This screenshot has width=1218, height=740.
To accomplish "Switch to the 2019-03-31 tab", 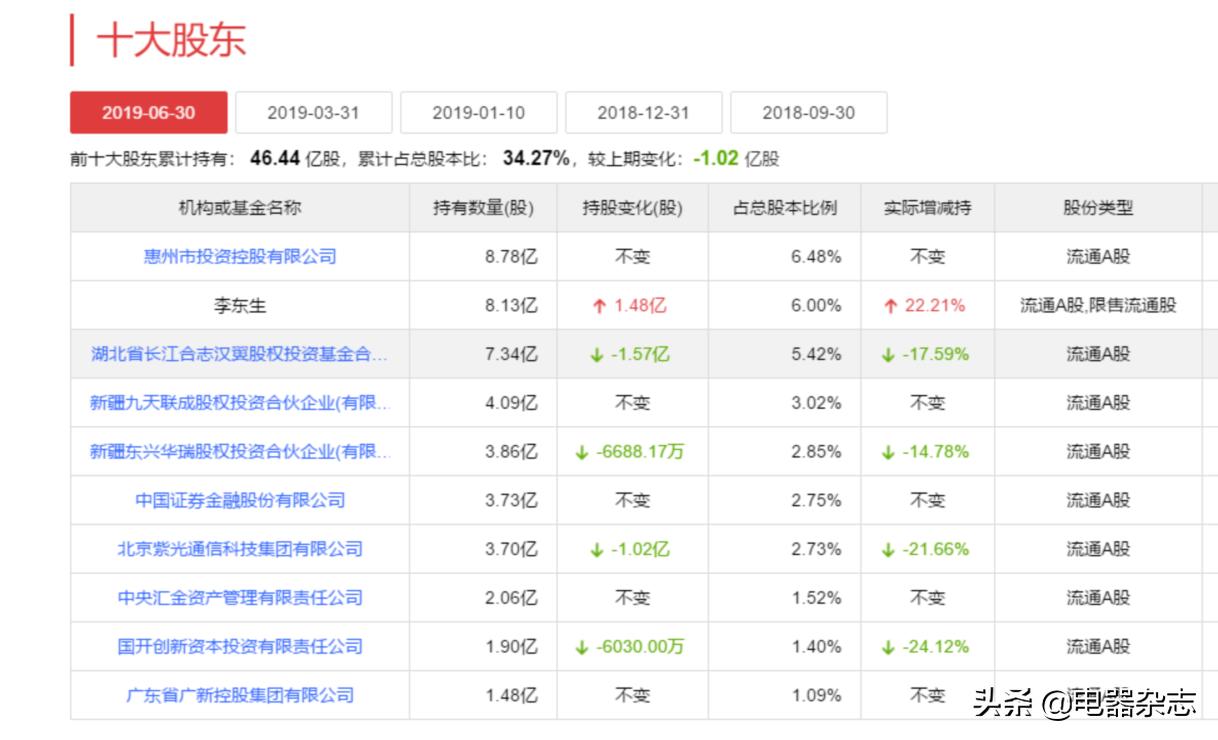I will tap(314, 112).
